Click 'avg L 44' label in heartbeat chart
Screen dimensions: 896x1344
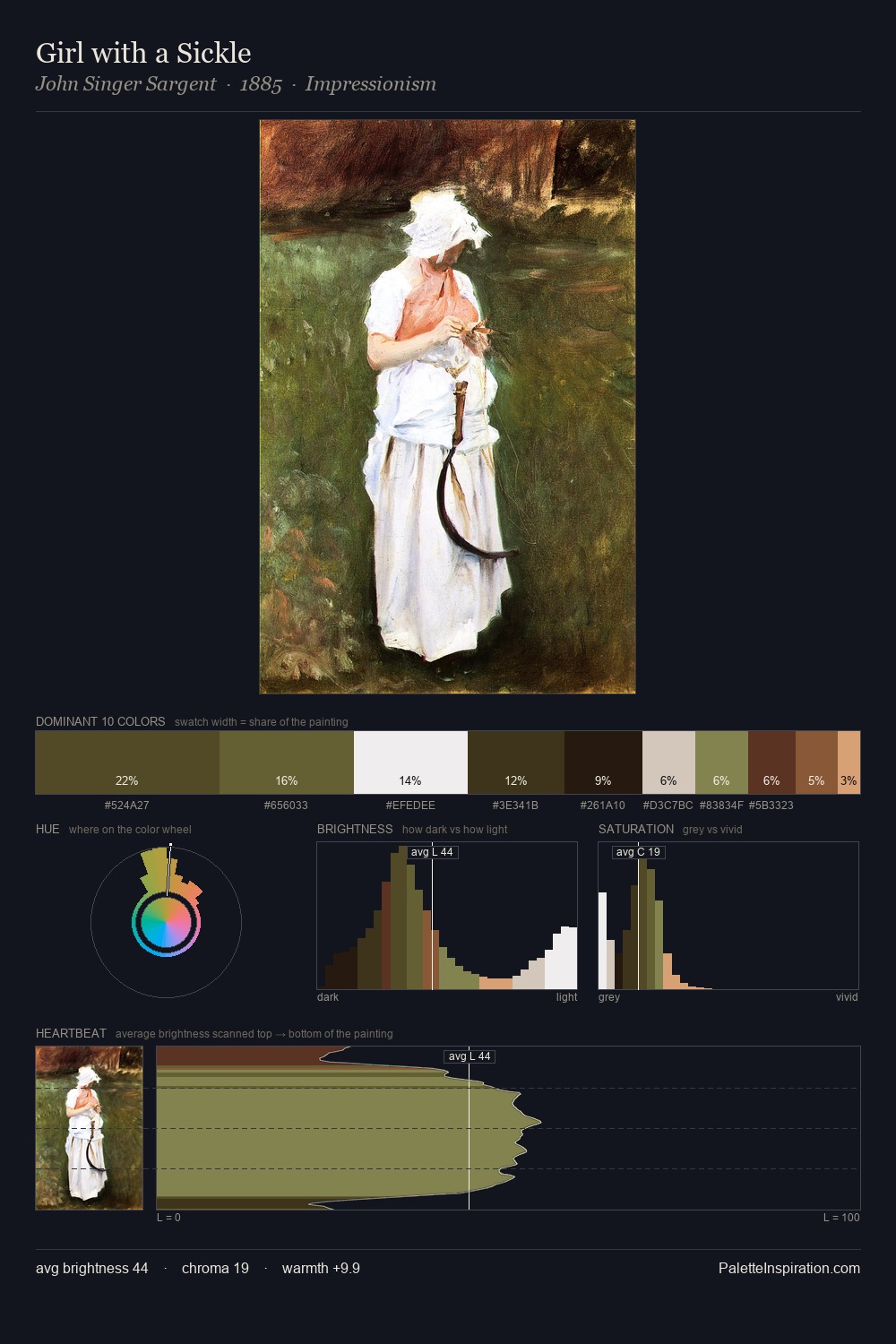tap(470, 1056)
